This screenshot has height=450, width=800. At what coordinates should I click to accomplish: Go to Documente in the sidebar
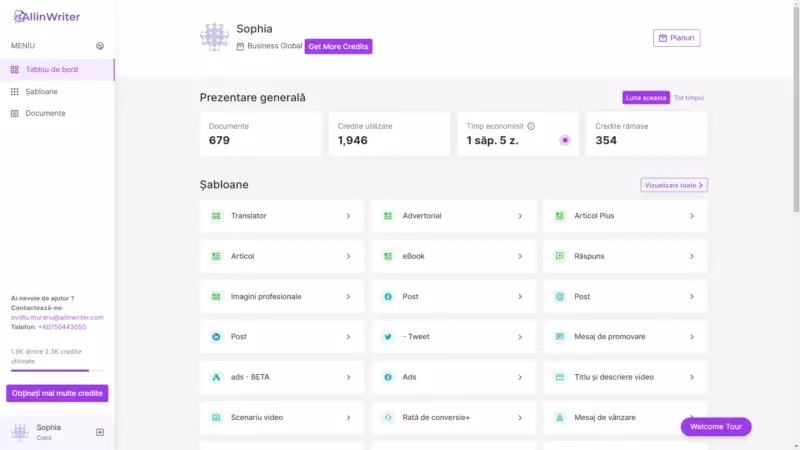(45, 113)
